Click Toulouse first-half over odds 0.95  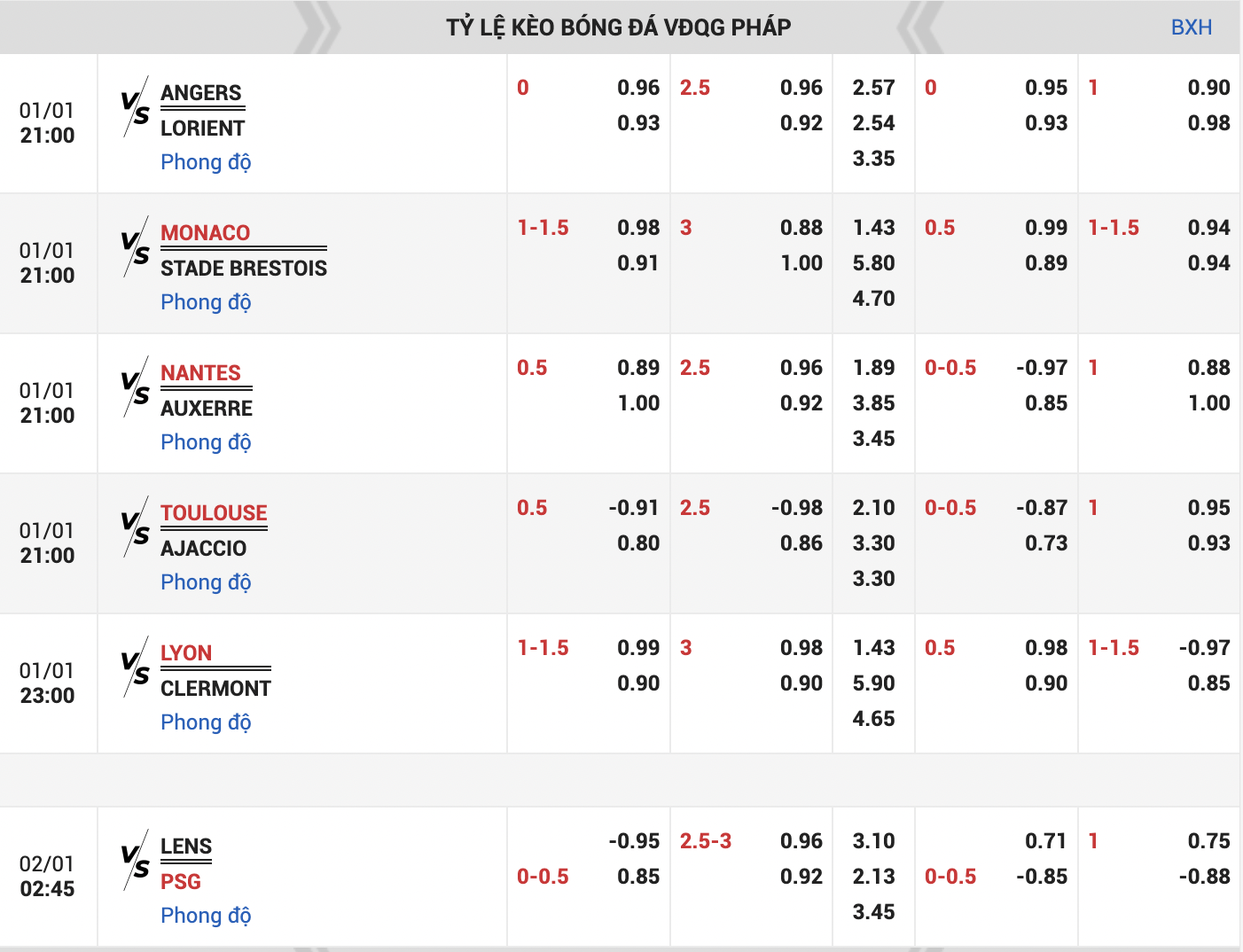1209,508
